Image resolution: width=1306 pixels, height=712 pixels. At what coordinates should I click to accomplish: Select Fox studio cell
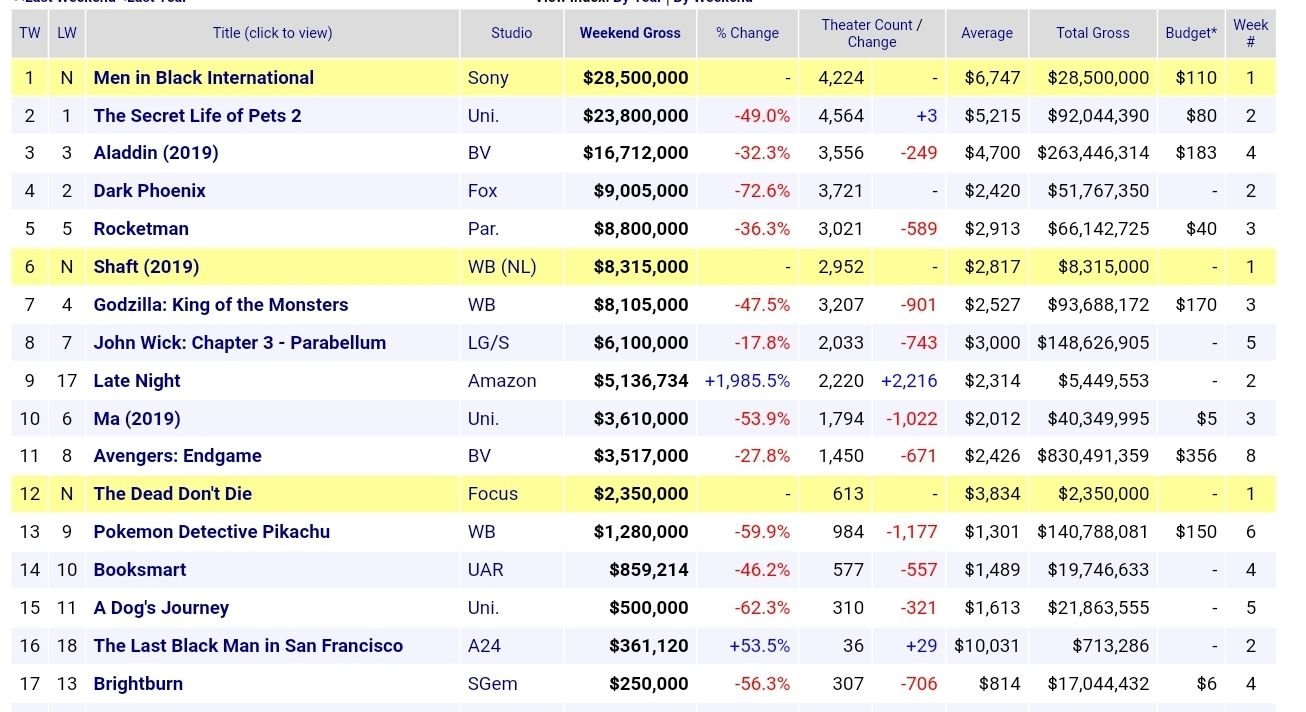click(482, 191)
